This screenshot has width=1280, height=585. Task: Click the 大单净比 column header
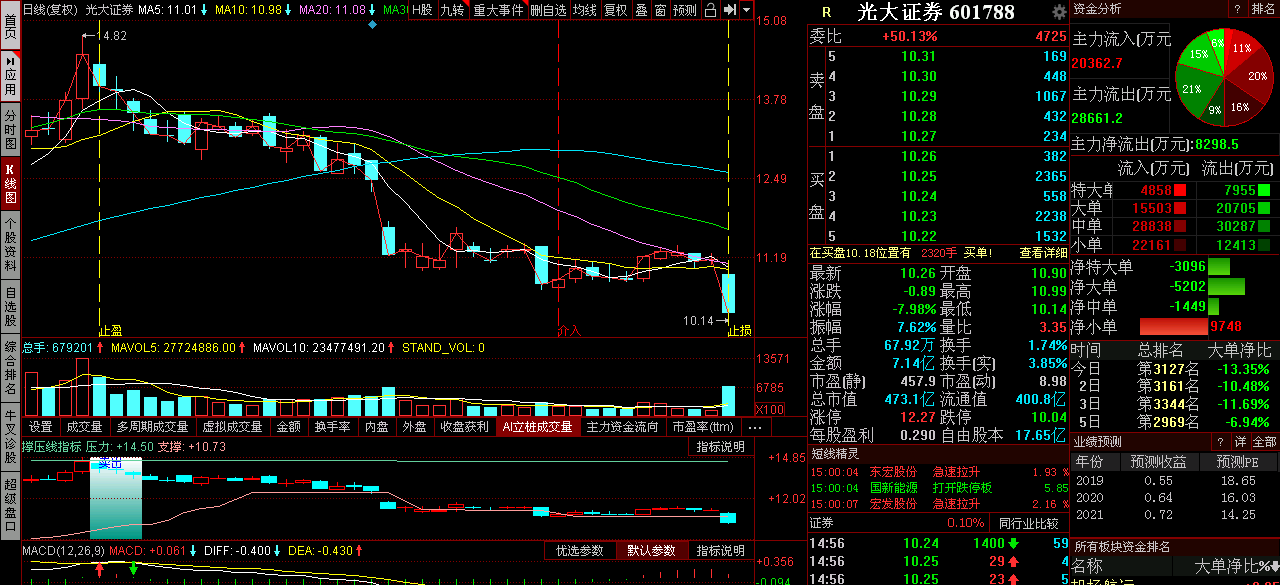[x=1240, y=351]
